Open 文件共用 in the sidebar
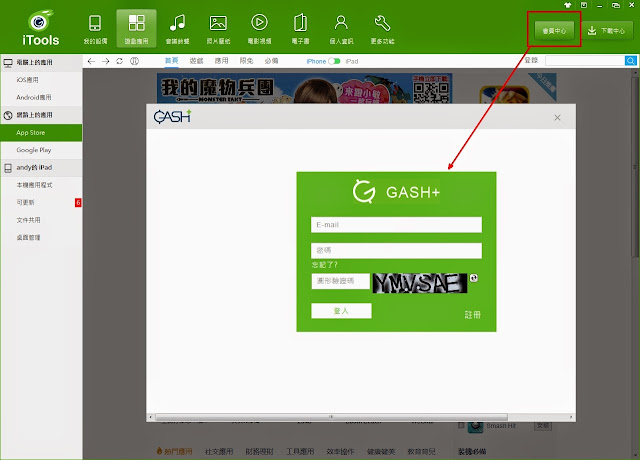Screen dimensions: 640x460 click(x=41, y=220)
